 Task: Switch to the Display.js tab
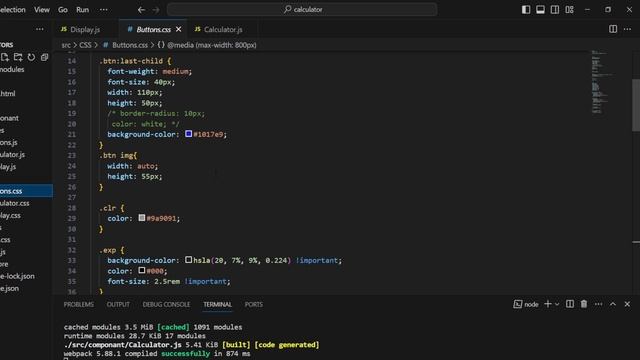[x=85, y=29]
